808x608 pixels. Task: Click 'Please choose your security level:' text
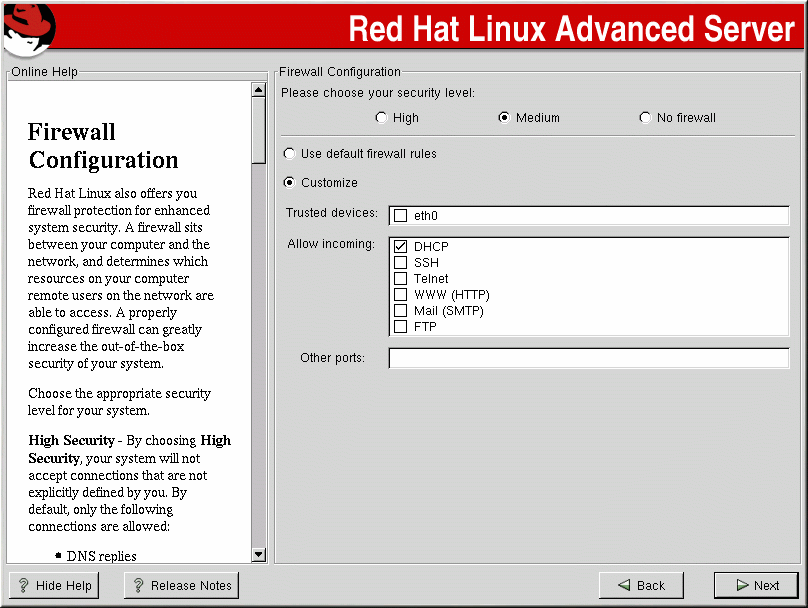[x=378, y=93]
